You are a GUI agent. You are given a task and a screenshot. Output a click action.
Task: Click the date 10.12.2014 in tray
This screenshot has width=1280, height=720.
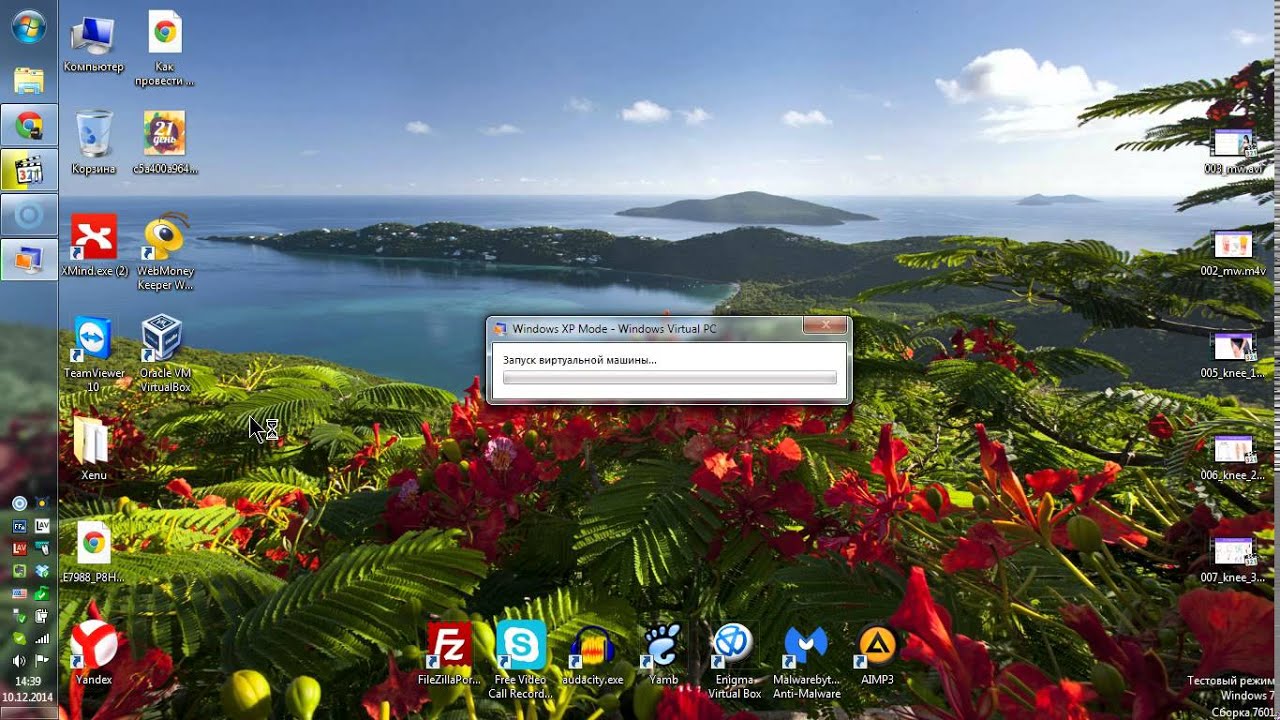pos(28,697)
